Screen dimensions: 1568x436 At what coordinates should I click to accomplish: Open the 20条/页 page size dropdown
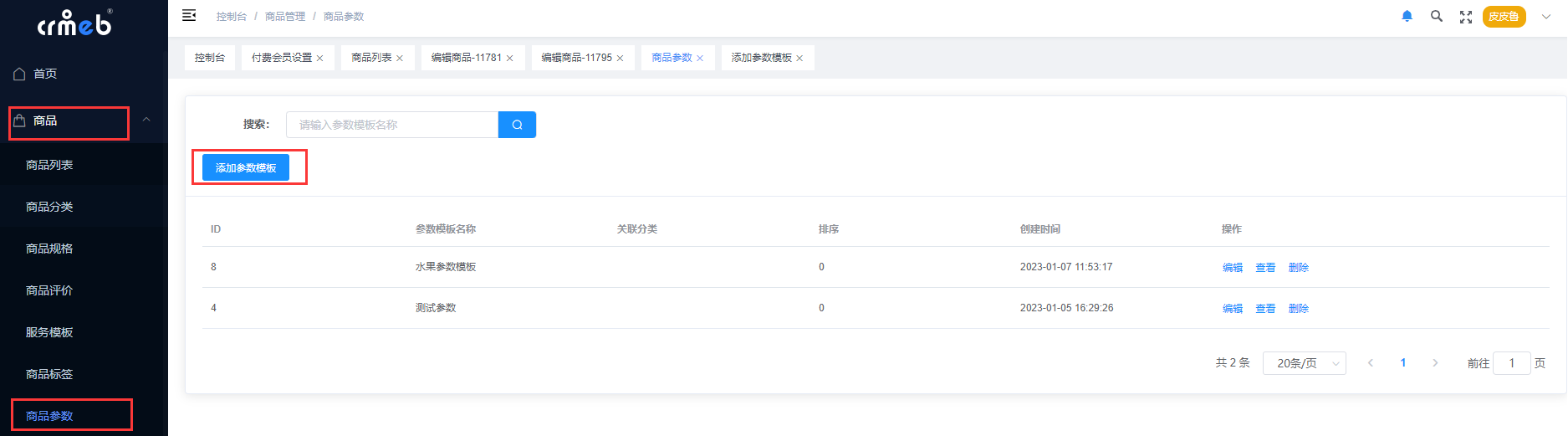point(1304,363)
